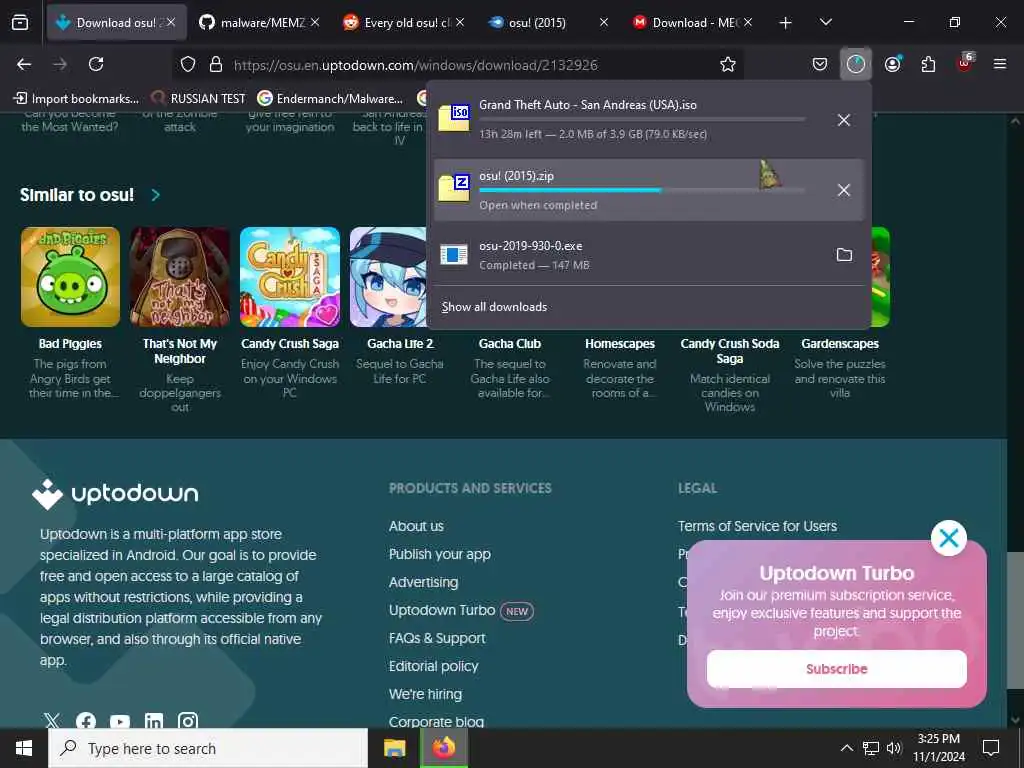This screenshot has height=768, width=1024.
Task: Open Uptodown X (Twitter) icon
Action: point(52,721)
